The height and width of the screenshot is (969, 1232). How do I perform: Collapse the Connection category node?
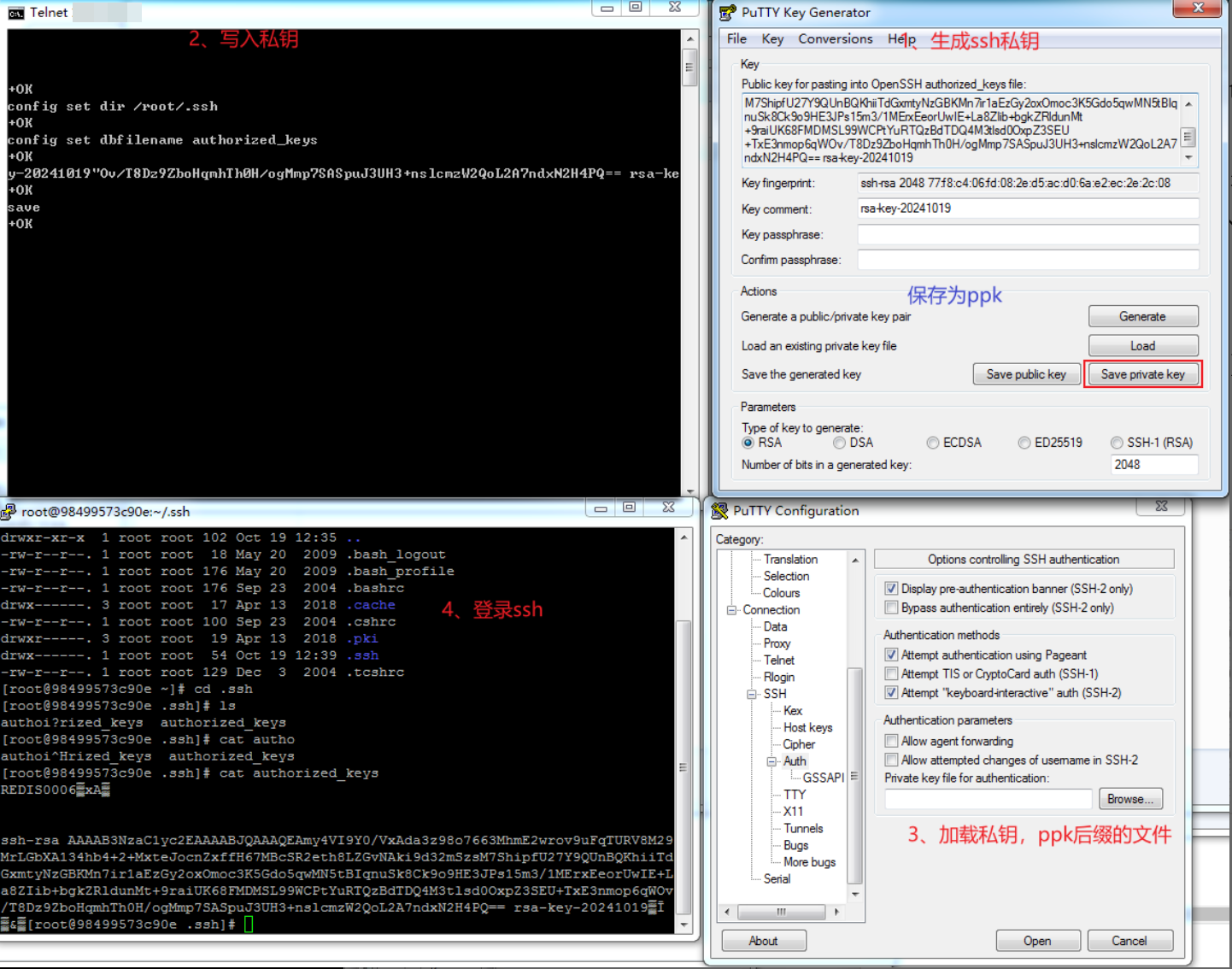(x=731, y=610)
